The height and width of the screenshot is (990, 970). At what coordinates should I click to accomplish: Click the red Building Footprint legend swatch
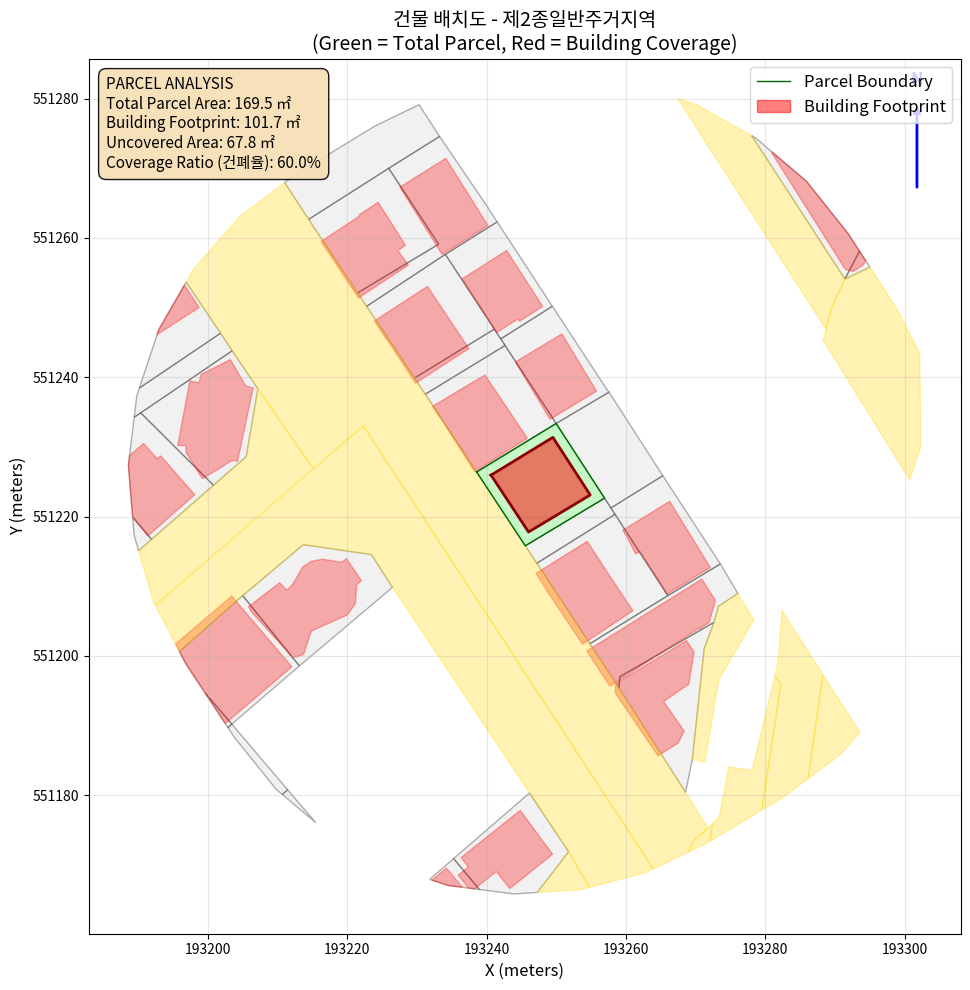pos(774,106)
